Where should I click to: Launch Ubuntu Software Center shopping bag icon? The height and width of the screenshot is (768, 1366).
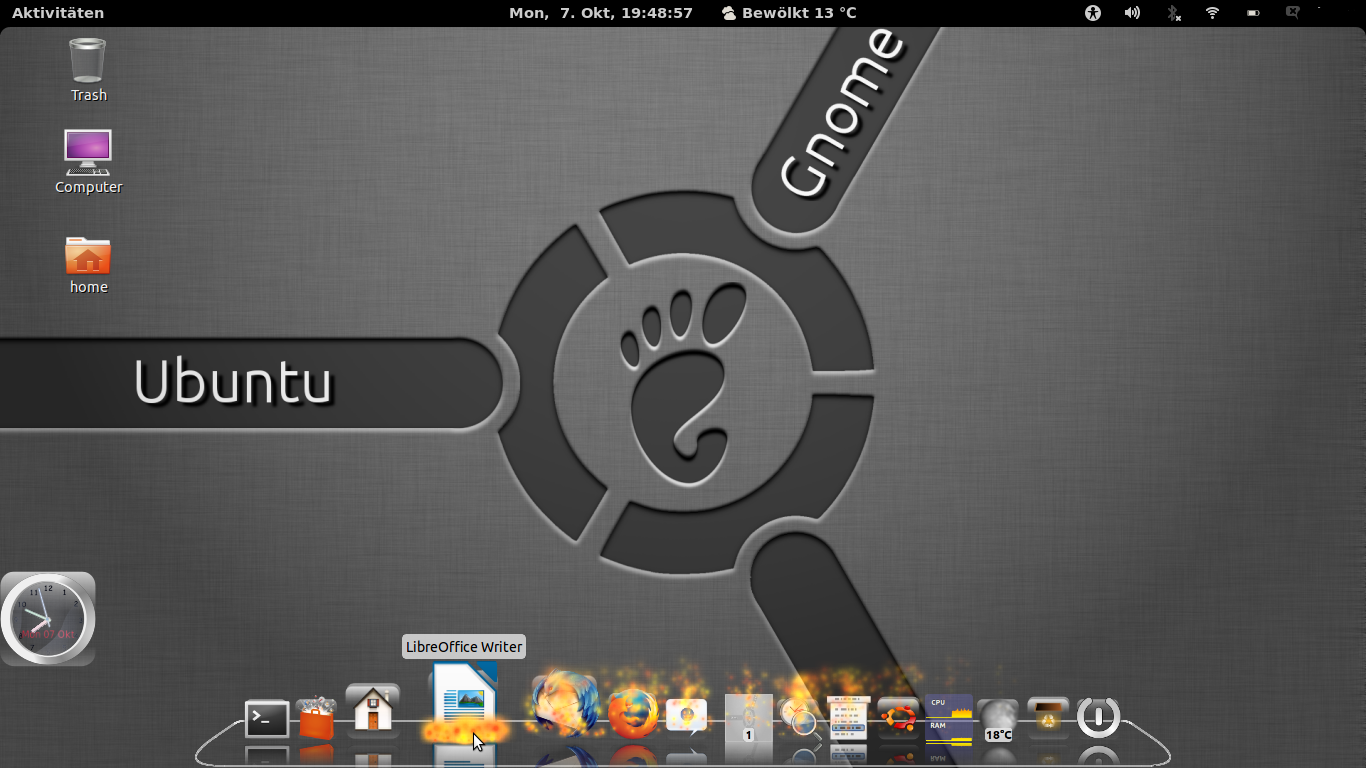(317, 717)
